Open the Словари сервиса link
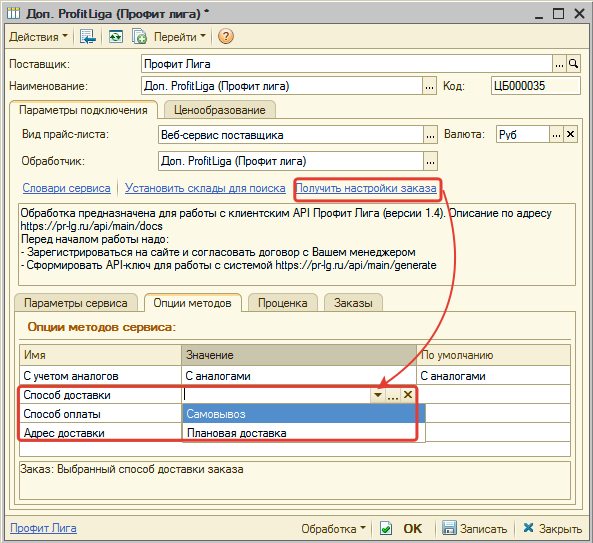The height and width of the screenshot is (543, 593). tap(67, 188)
